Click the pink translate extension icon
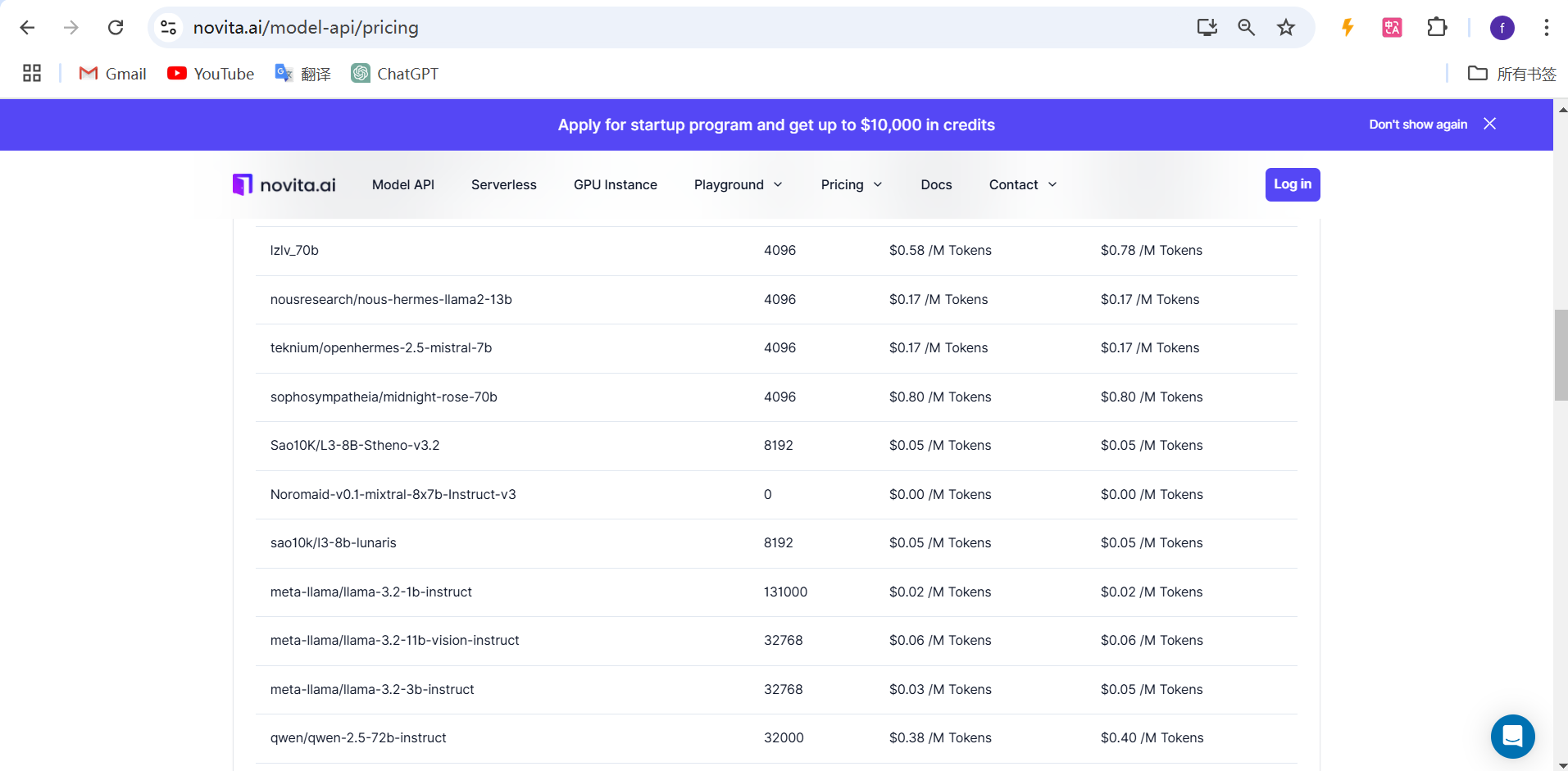Screen dimensions: 1568x771 click(1392, 28)
